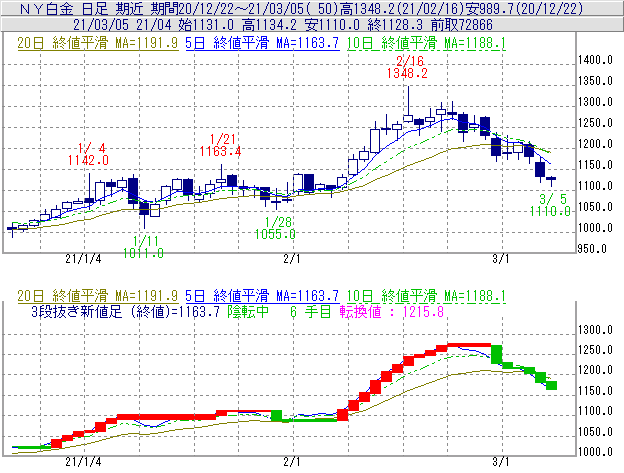The image size is (624, 473).
Task: Click the 1300.0 axis label of the 3段抜き新値足 chart
Action: click(595, 330)
